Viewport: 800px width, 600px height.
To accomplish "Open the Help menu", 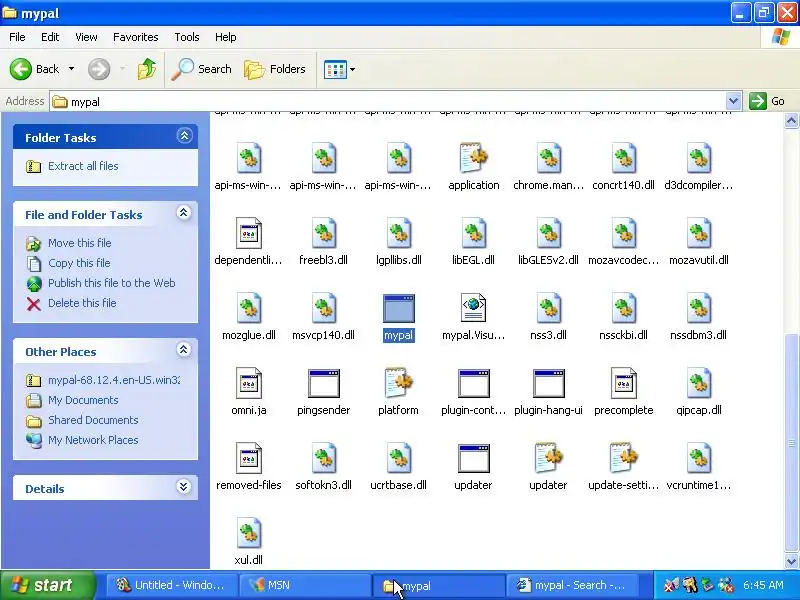I will pyautogui.click(x=226, y=37).
